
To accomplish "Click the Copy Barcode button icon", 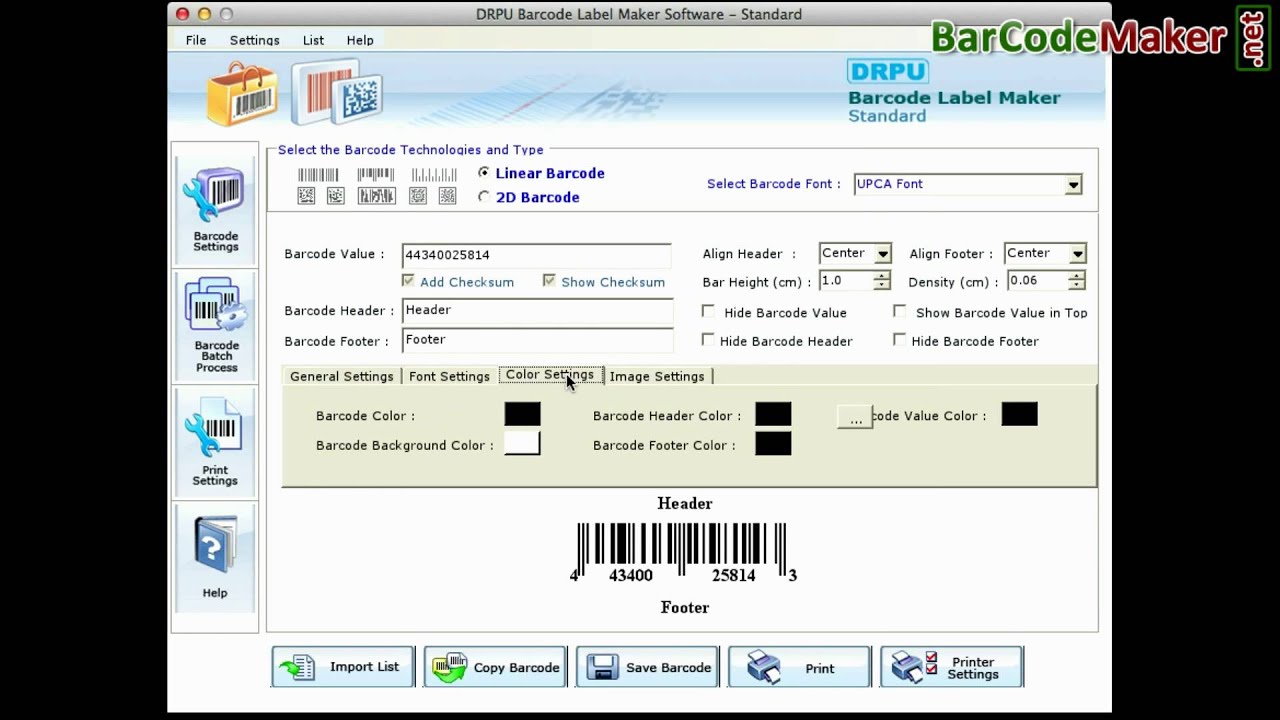I will 449,667.
